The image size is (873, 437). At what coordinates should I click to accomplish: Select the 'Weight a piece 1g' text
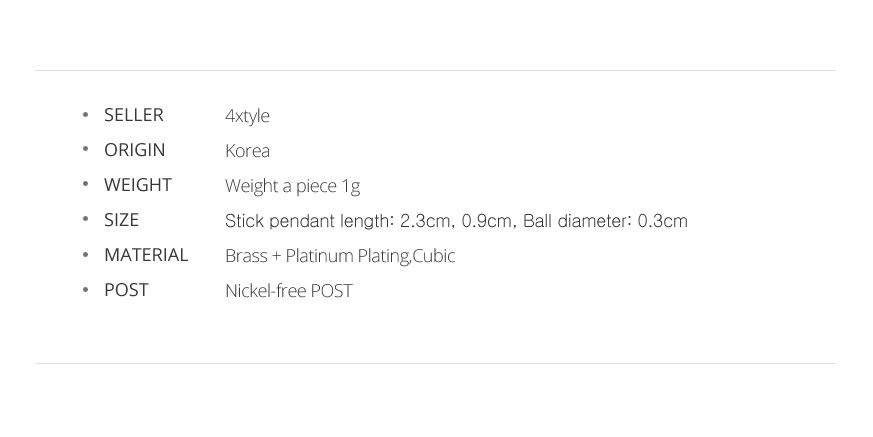pyautogui.click(x=292, y=186)
